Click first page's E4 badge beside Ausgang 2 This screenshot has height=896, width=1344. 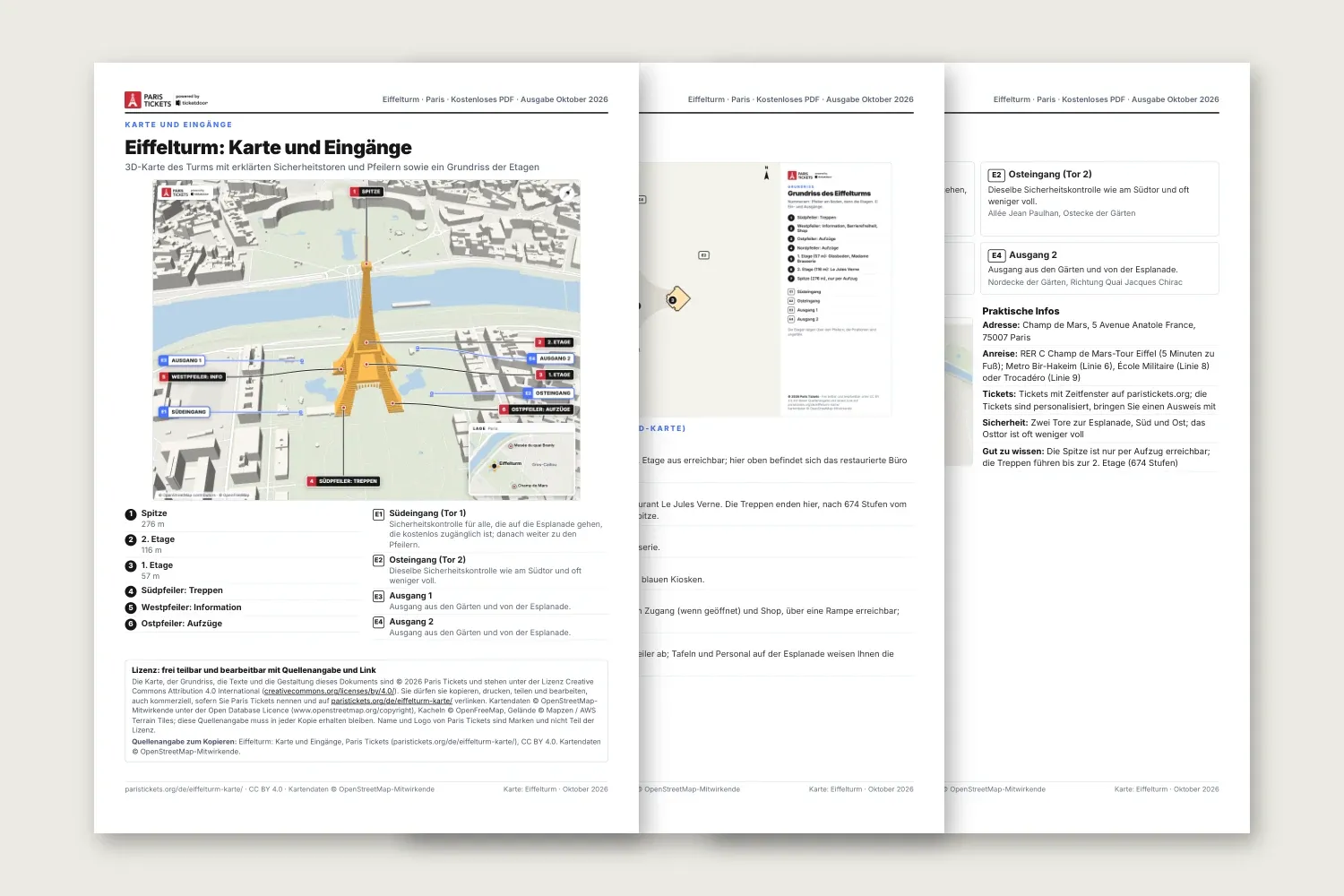tap(378, 622)
